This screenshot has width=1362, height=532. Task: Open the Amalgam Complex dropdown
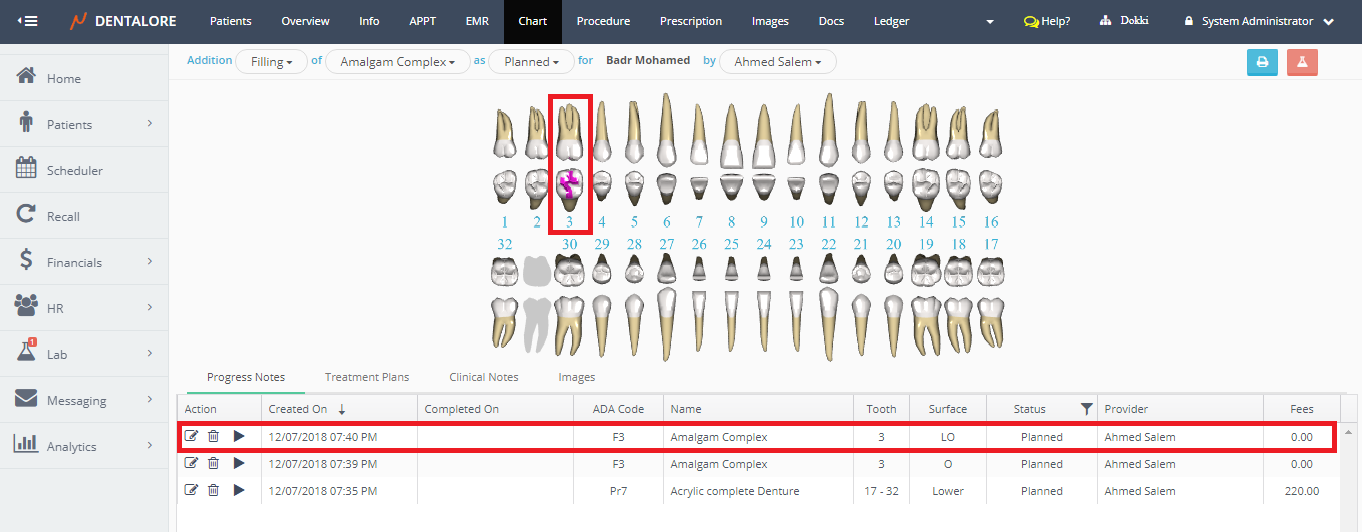[397, 62]
